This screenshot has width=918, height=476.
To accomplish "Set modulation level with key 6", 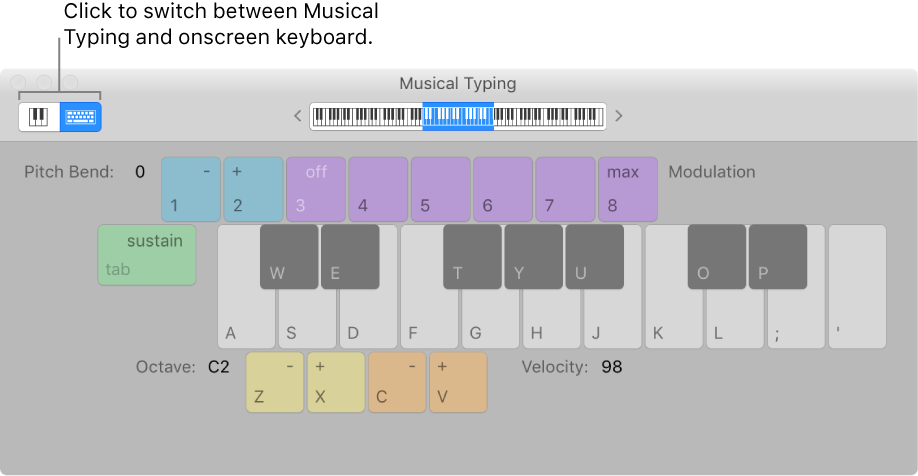I will click(503, 189).
